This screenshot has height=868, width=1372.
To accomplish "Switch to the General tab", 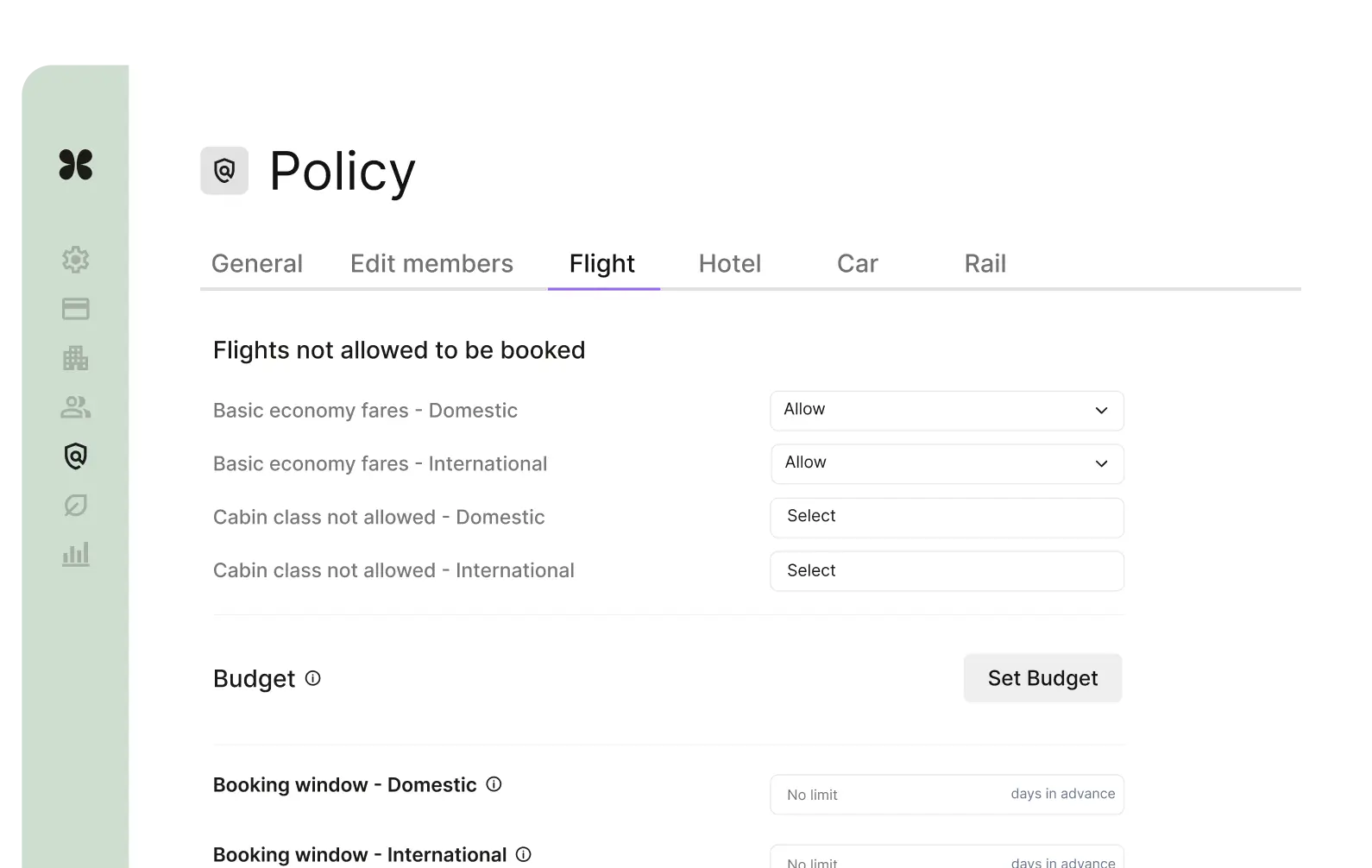I will [257, 263].
